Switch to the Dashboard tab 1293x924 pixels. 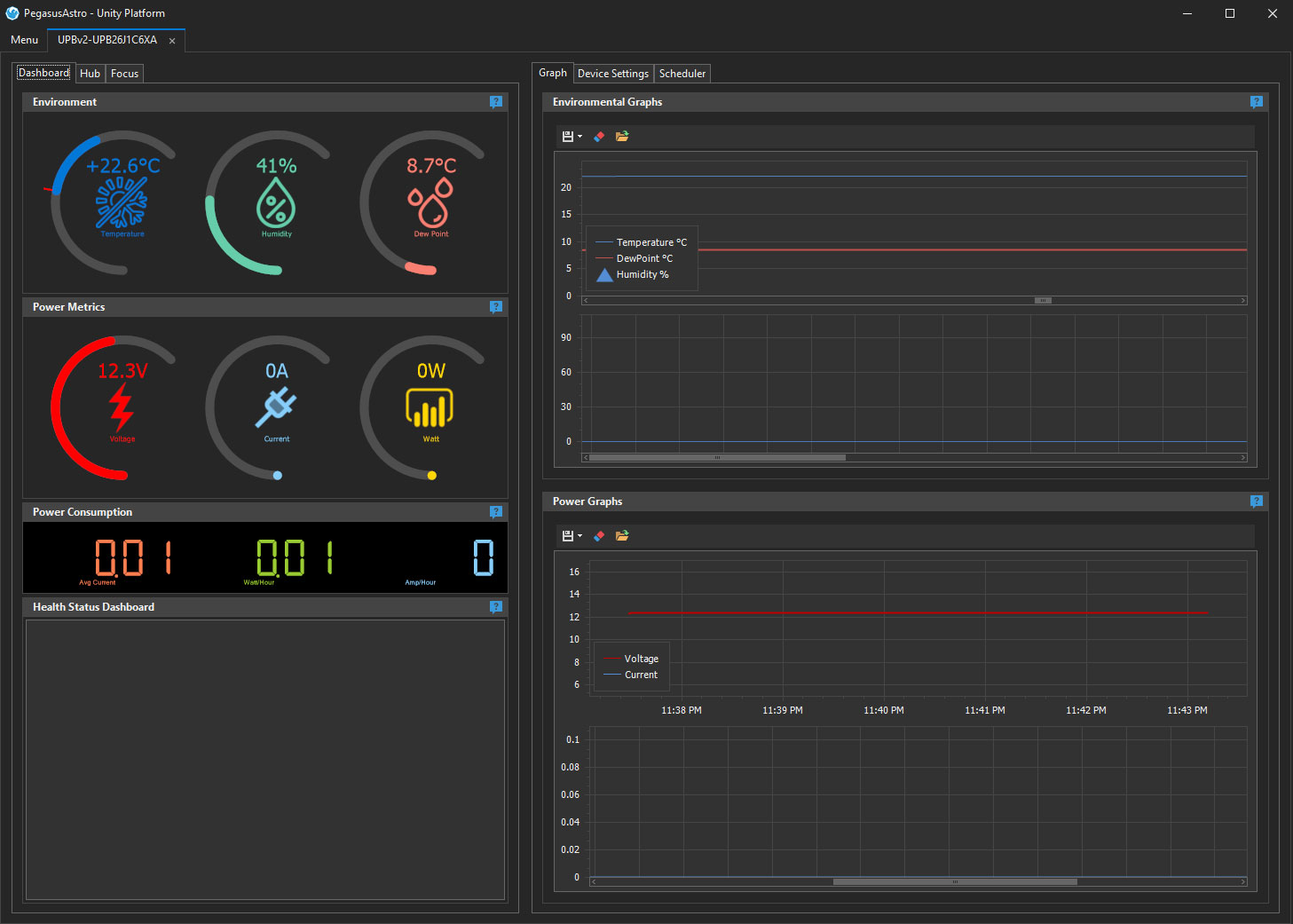[x=43, y=73]
